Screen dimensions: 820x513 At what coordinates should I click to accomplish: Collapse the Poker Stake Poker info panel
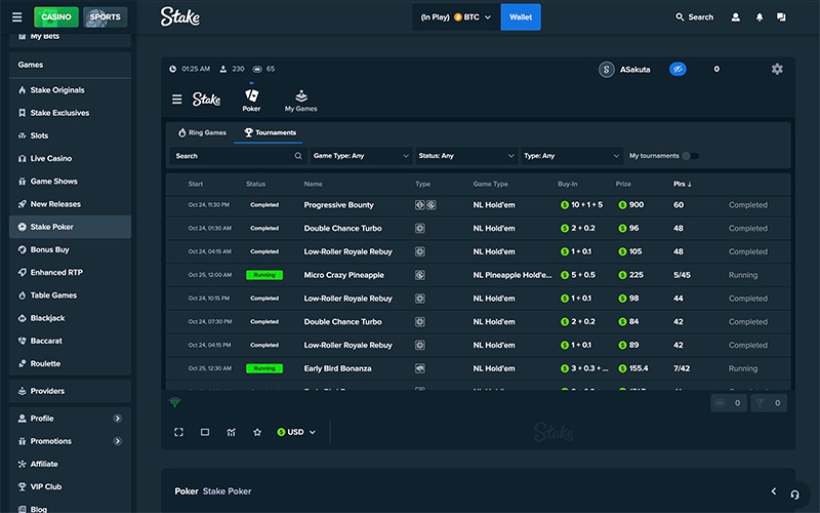(x=773, y=491)
